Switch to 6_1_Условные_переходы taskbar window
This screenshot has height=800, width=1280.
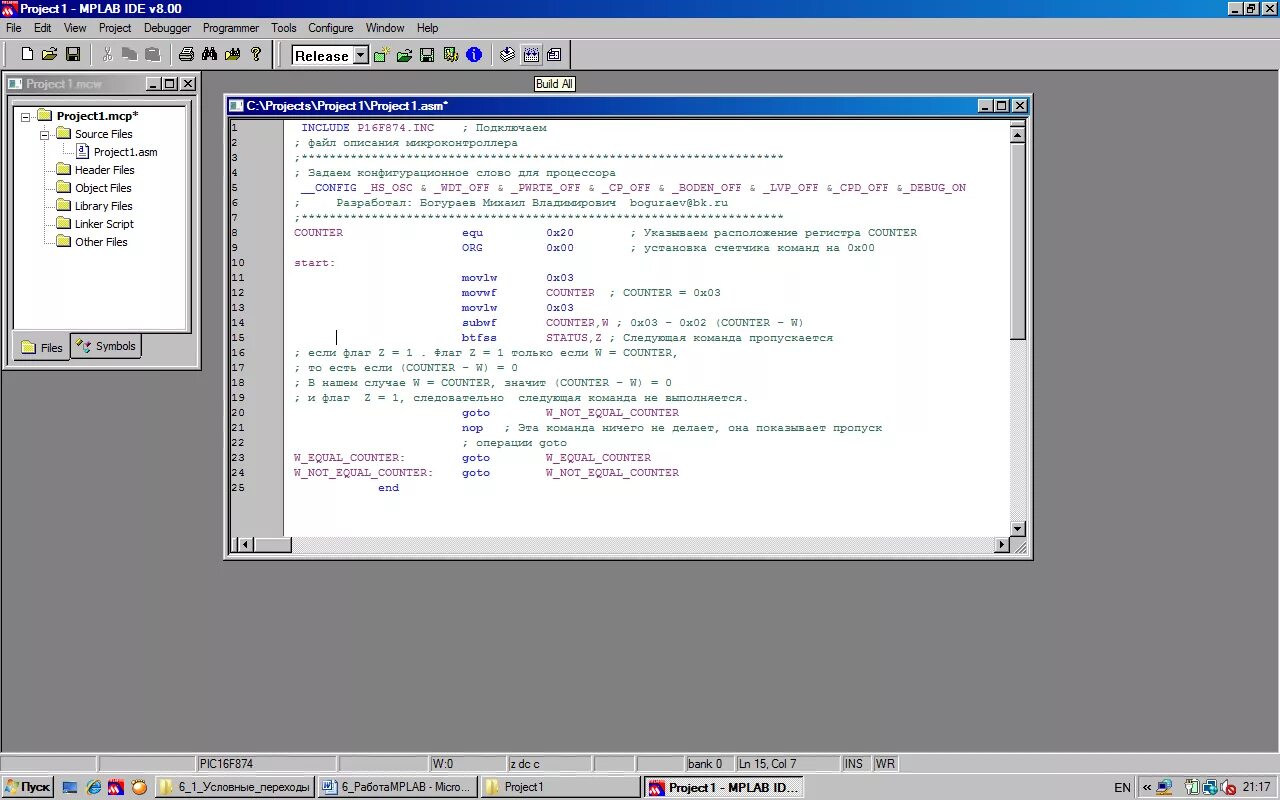235,787
